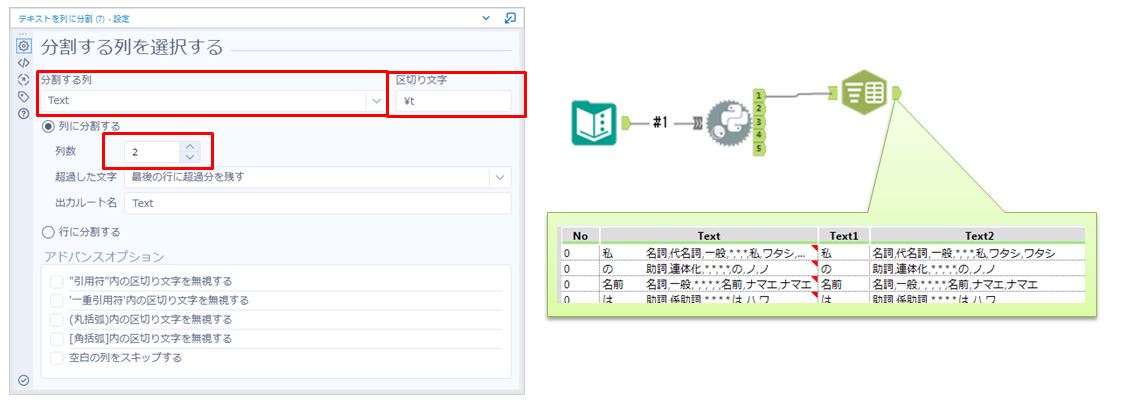Click the Text2 column header in results
The width and height of the screenshot is (1125, 406).
[x=976, y=236]
